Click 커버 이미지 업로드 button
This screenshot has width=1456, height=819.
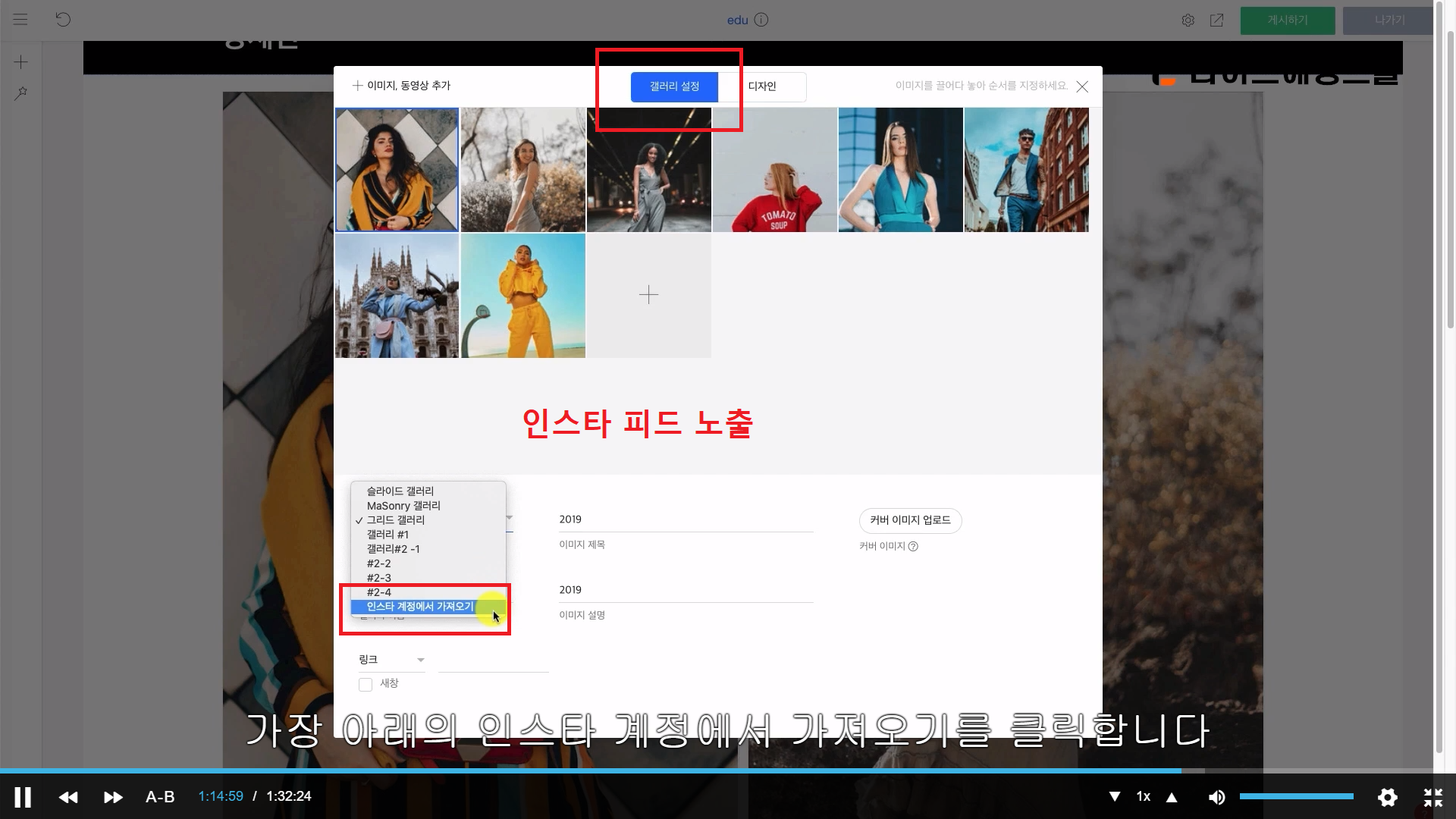tap(910, 520)
